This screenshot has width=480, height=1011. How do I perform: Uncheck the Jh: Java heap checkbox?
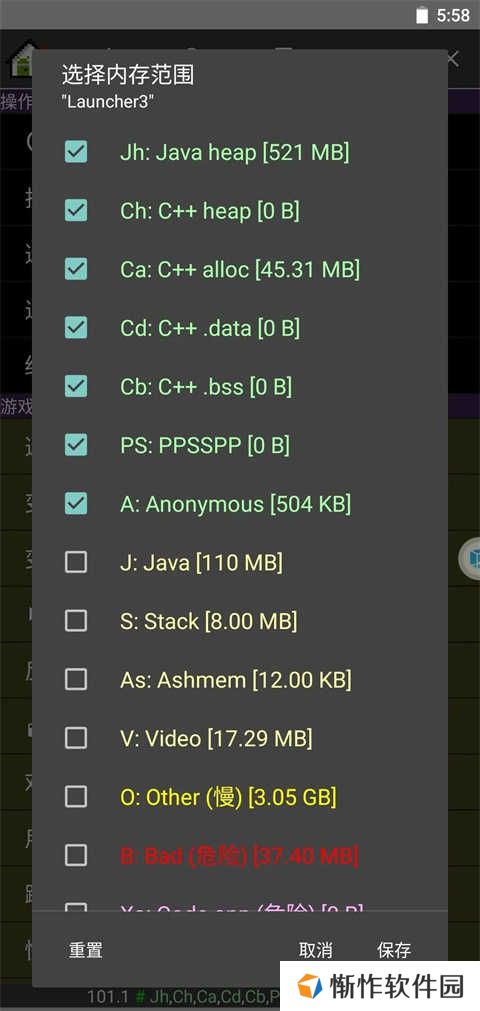pyautogui.click(x=76, y=153)
